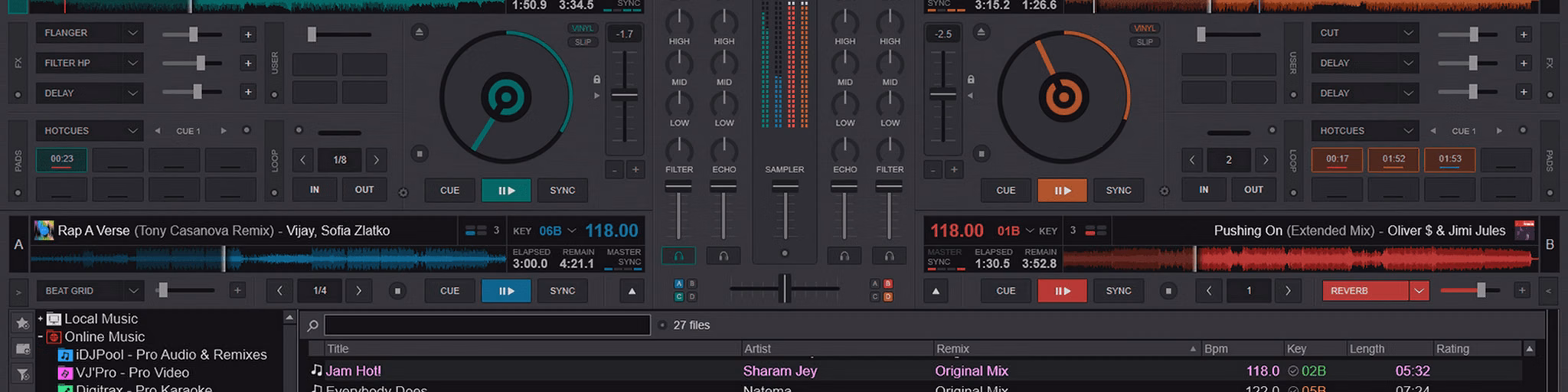Assign deck A to left crossfader side
1568x392 pixels.
coord(678,283)
